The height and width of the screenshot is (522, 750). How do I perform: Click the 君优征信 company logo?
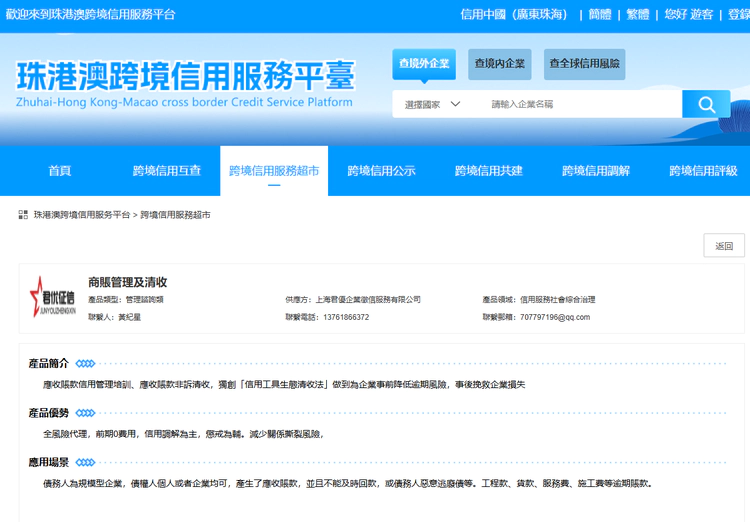point(51,298)
